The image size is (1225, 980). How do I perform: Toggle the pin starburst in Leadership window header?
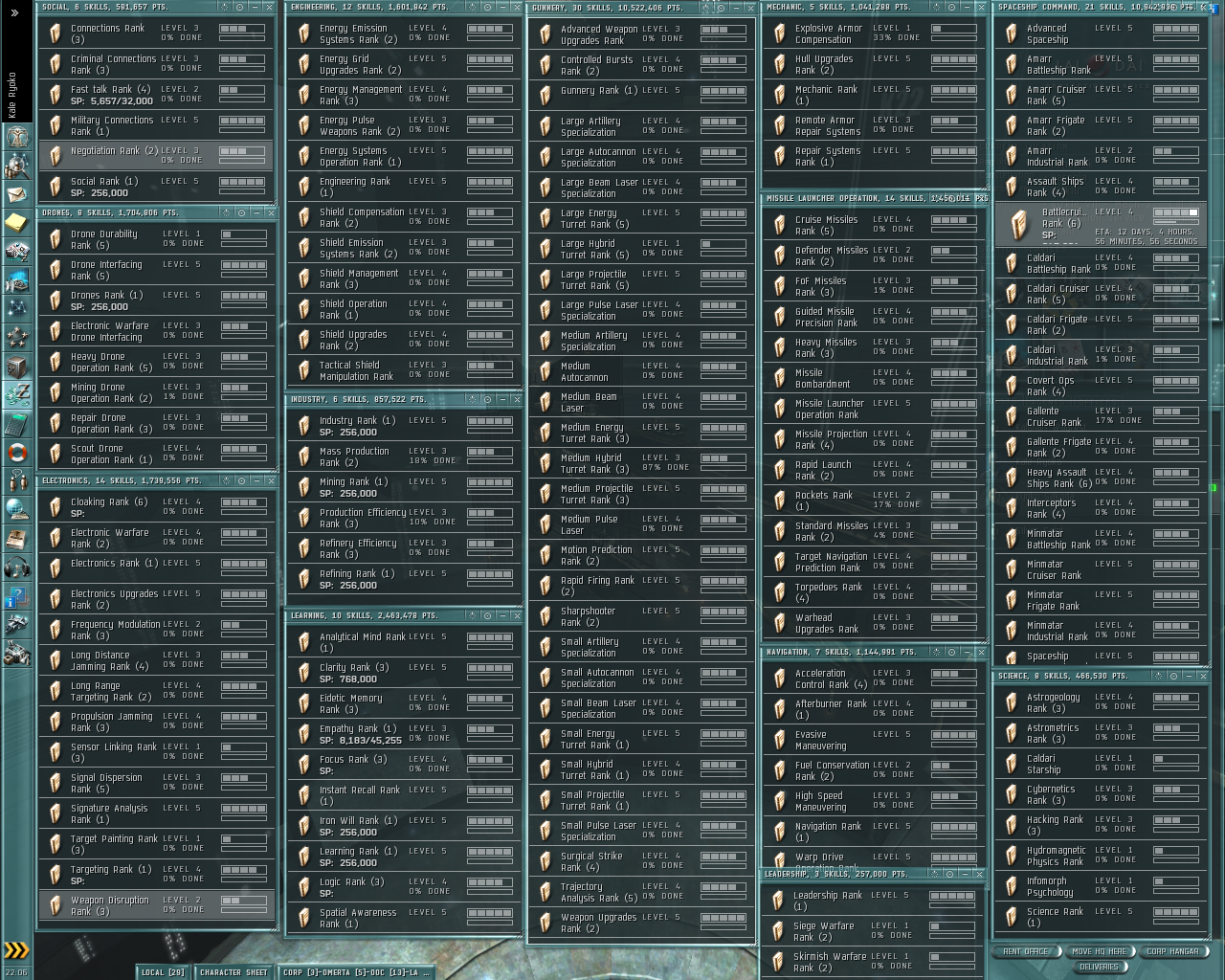(934, 874)
